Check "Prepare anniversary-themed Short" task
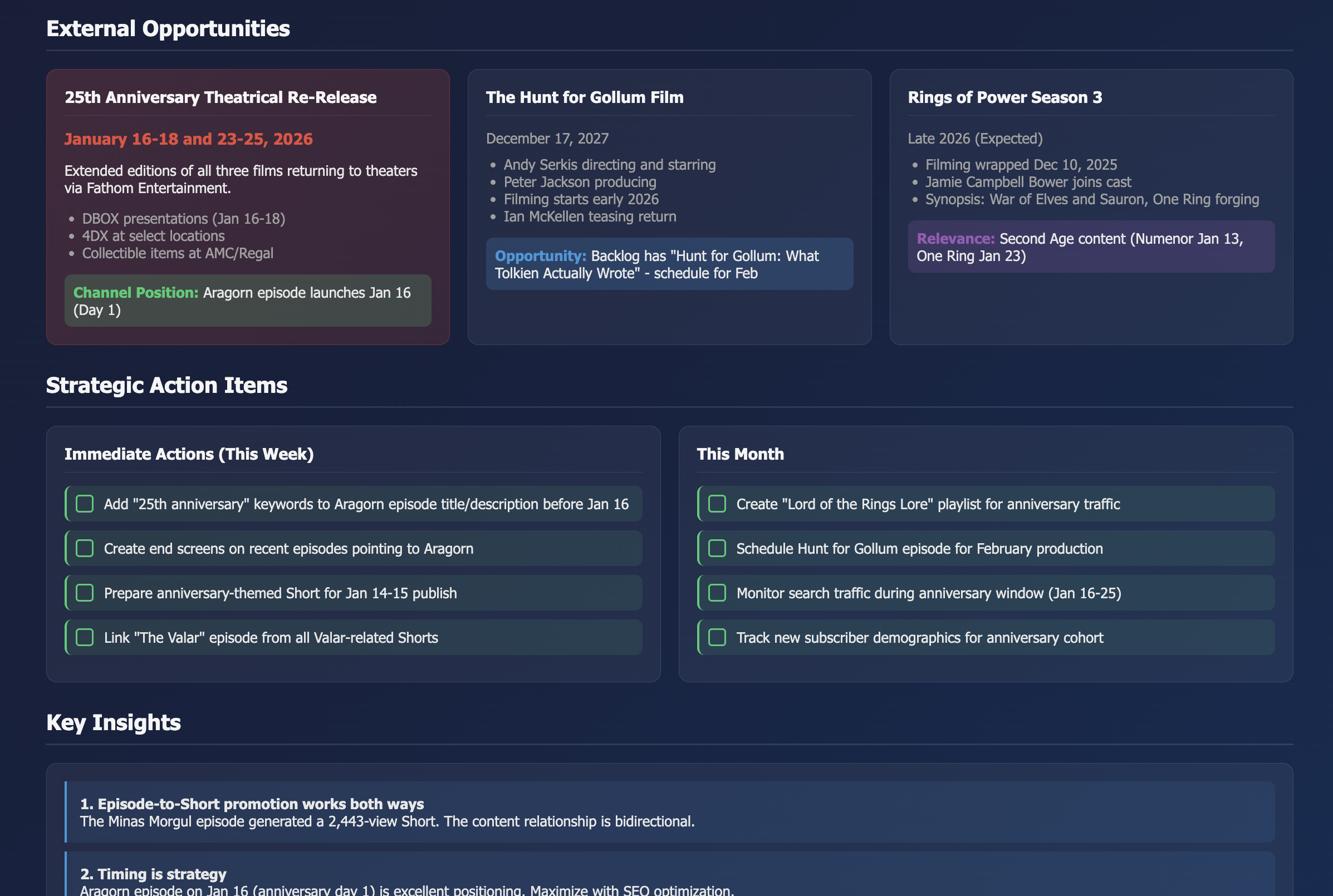Screen dimensions: 1333x896 coord(85,593)
